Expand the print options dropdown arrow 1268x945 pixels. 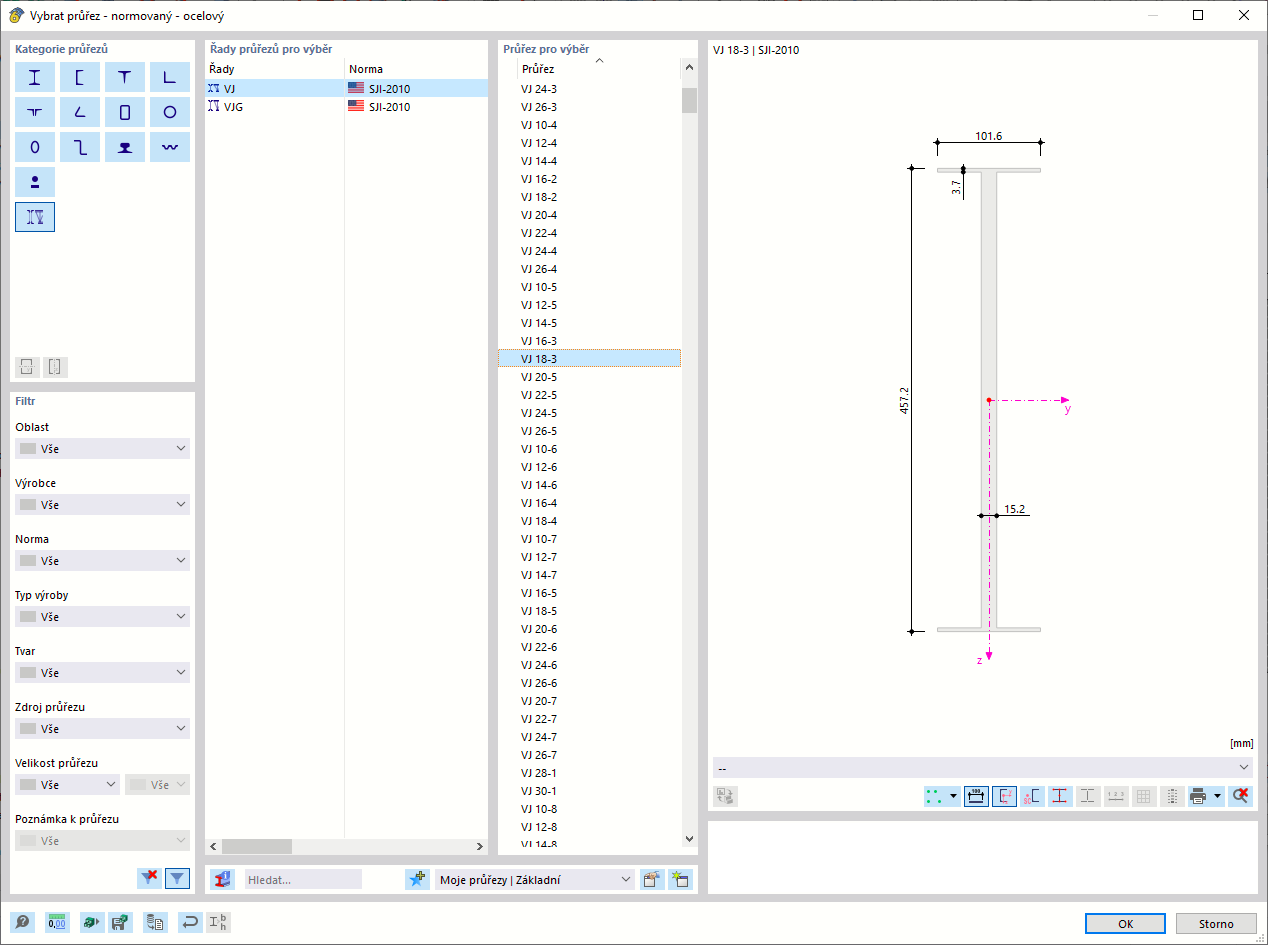point(1218,797)
